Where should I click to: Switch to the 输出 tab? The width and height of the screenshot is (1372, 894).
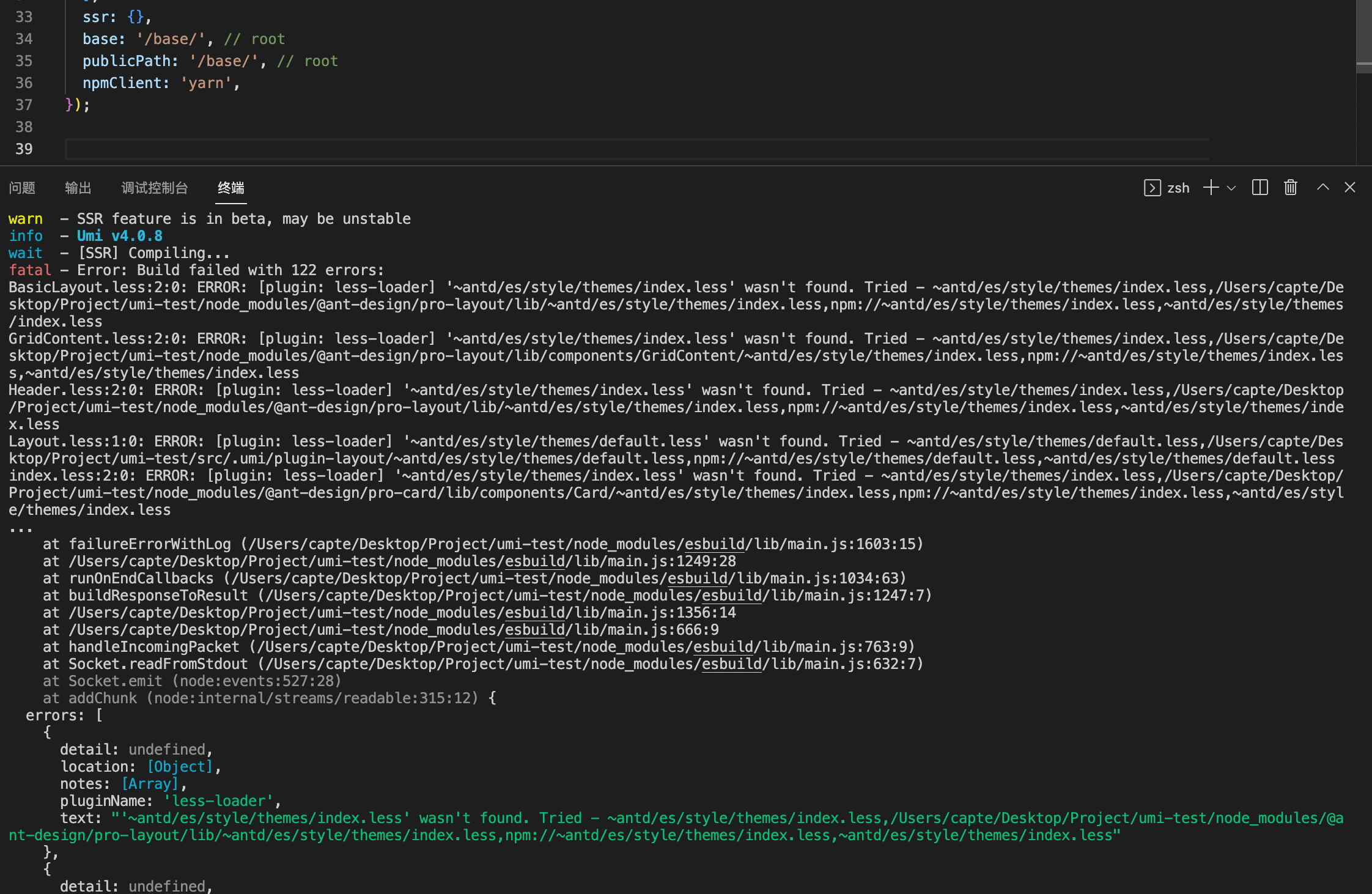point(78,188)
